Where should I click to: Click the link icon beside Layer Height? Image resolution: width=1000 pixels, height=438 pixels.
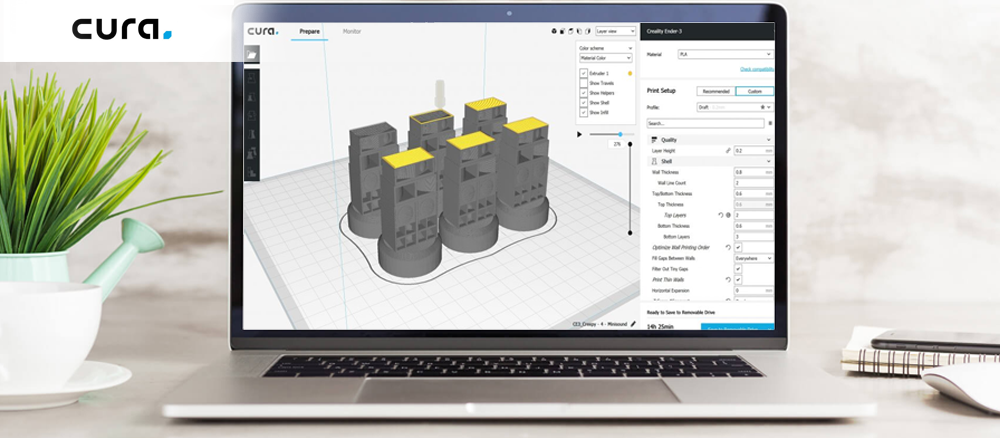point(728,150)
